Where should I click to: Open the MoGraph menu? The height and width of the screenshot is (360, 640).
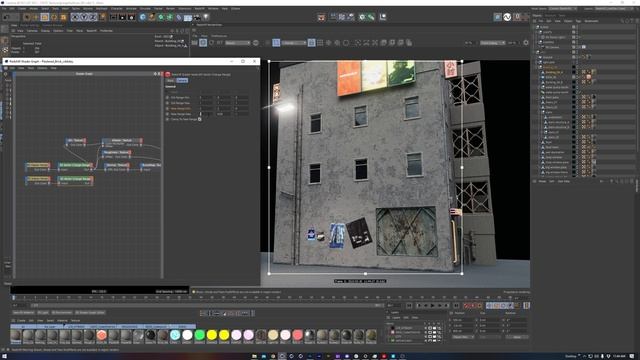click(x=102, y=9)
